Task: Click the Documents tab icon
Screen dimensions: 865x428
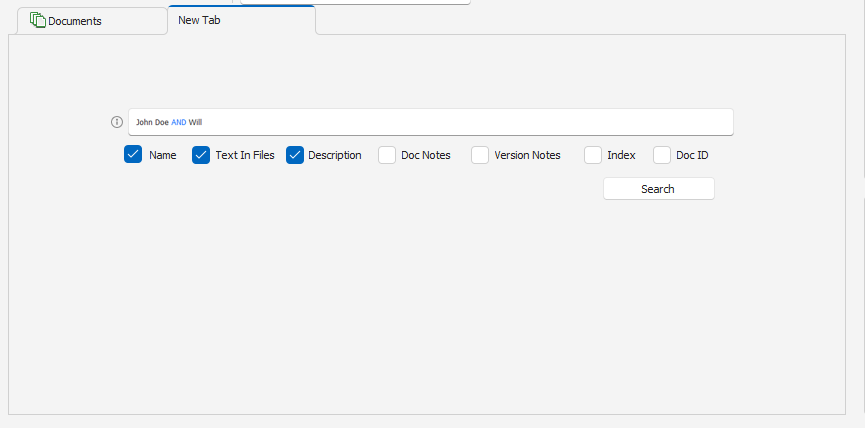Action: click(x=38, y=20)
